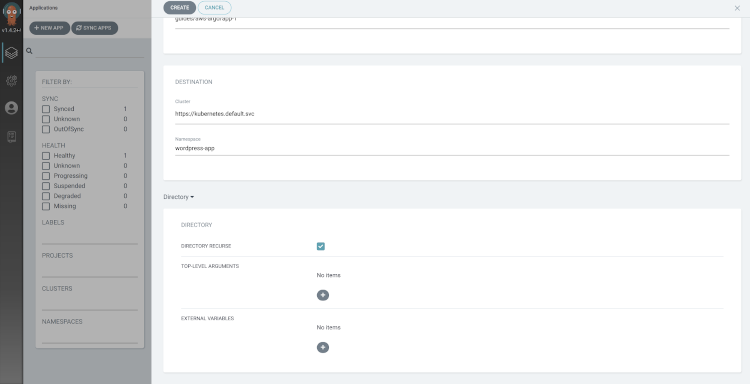750x384 pixels.
Task: Click the TOP-LEVEL ARGUMENTS label
Action: pyautogui.click(x=210, y=266)
